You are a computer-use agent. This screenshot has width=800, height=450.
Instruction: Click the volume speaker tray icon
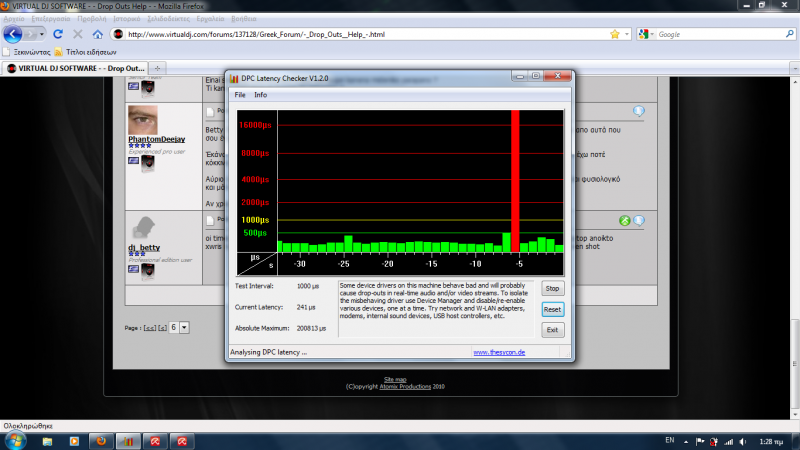coord(743,442)
